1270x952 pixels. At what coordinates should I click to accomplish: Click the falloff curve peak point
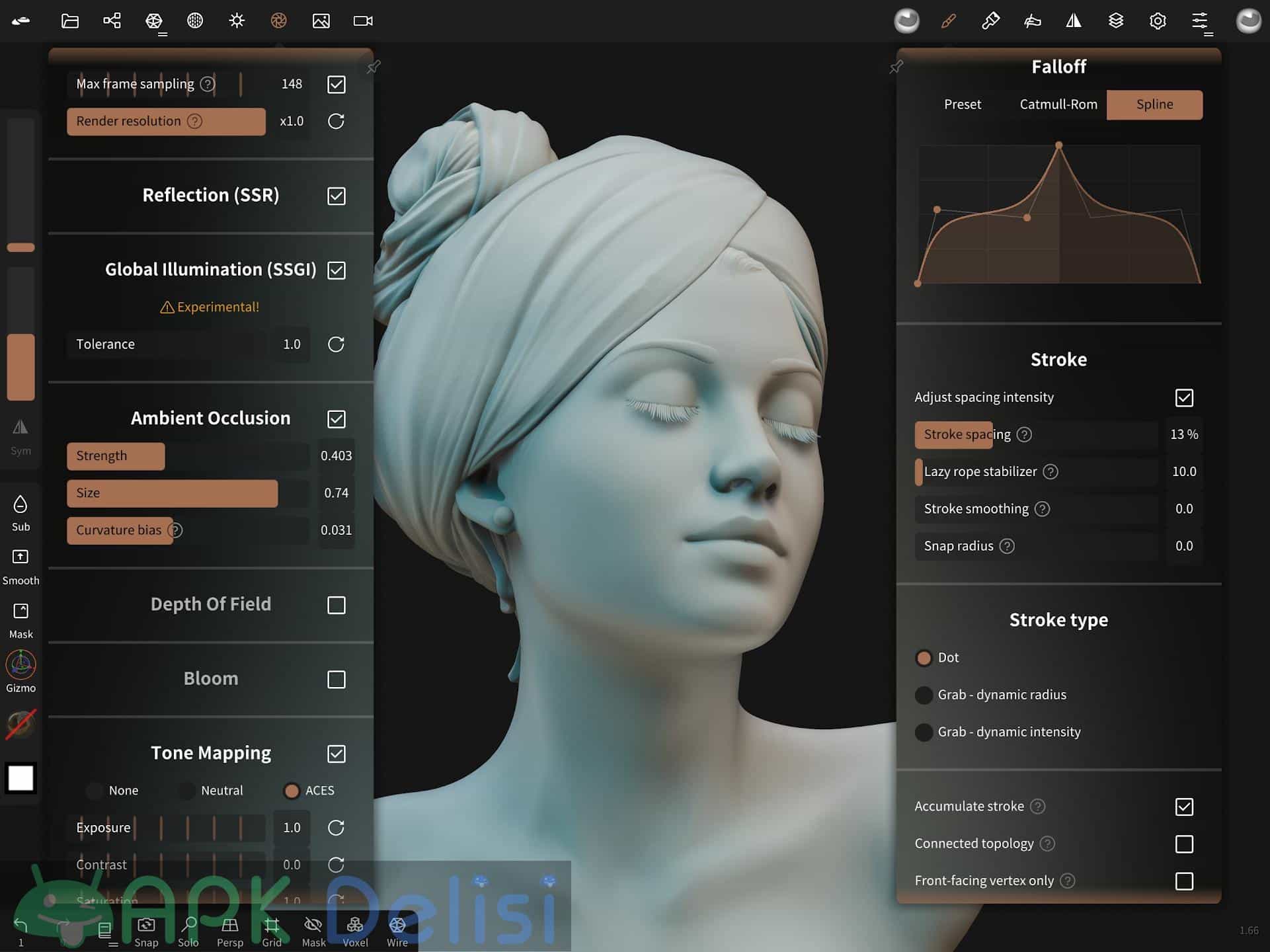click(1059, 145)
